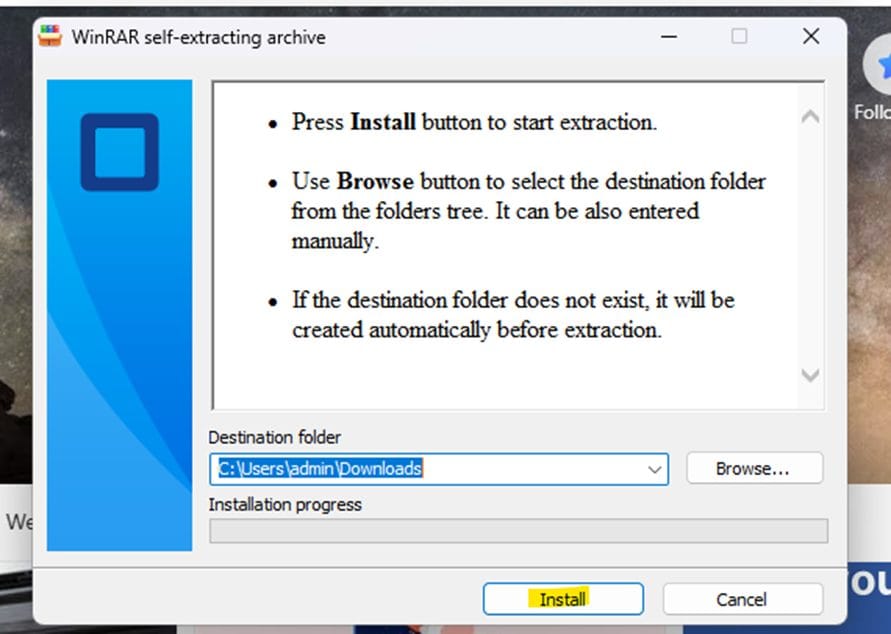891x634 pixels.
Task: Click the 'Use Browse button' instruction text
Action: (x=528, y=211)
